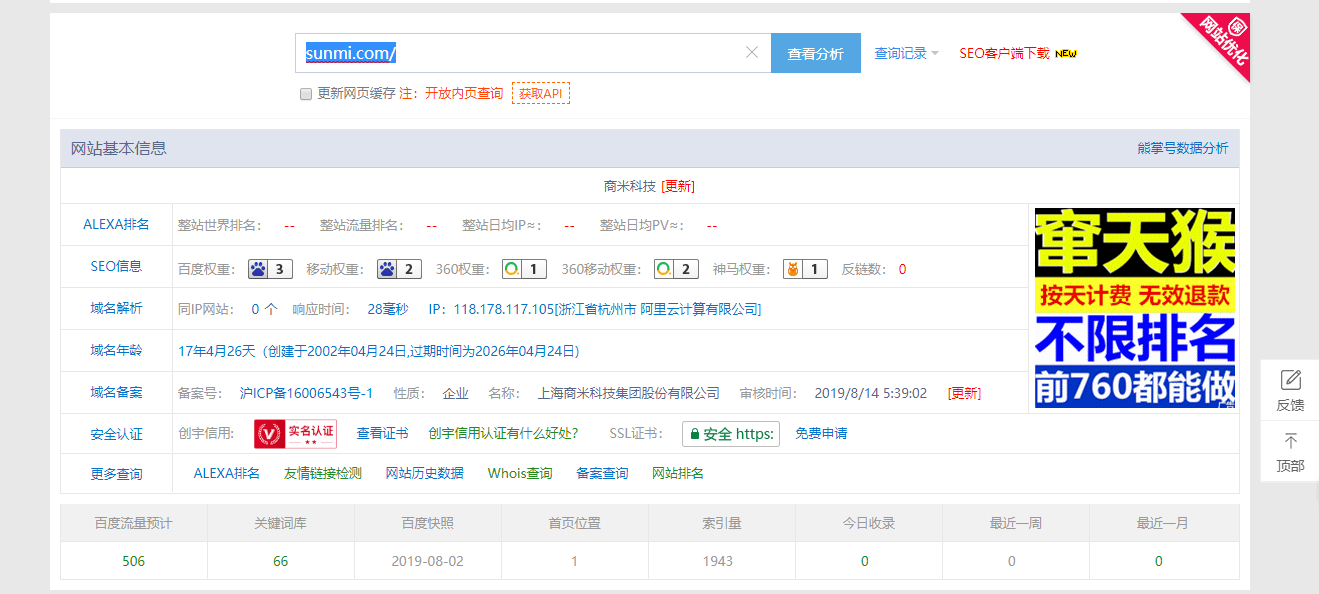Screen dimensions: 1319x594
Task: Click the 反链数 value 0
Action: pyautogui.click(x=902, y=269)
